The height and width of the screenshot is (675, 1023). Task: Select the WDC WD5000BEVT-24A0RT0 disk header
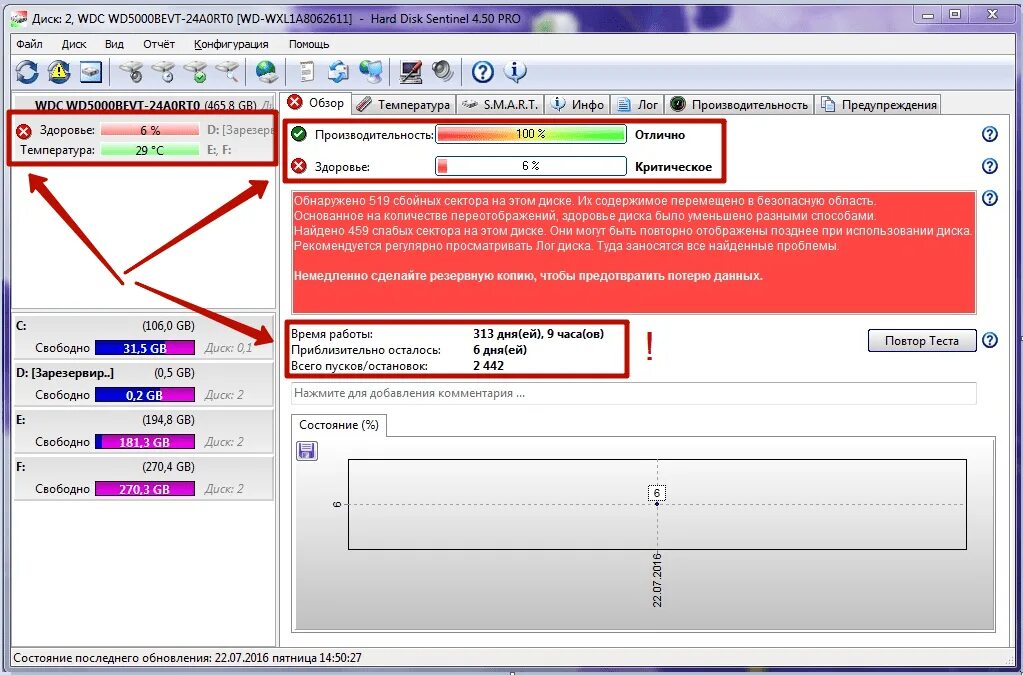(144, 104)
